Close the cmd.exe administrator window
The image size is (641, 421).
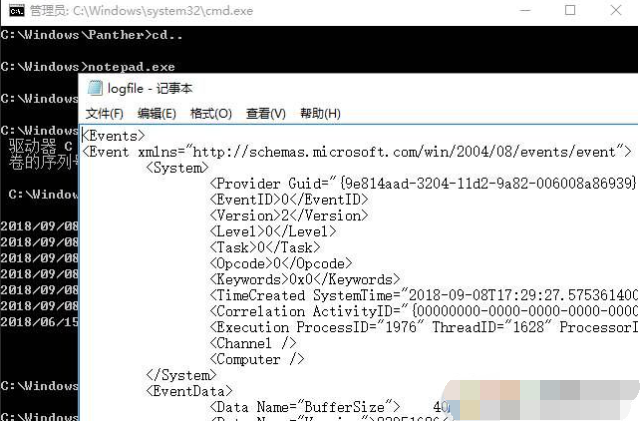617,12
